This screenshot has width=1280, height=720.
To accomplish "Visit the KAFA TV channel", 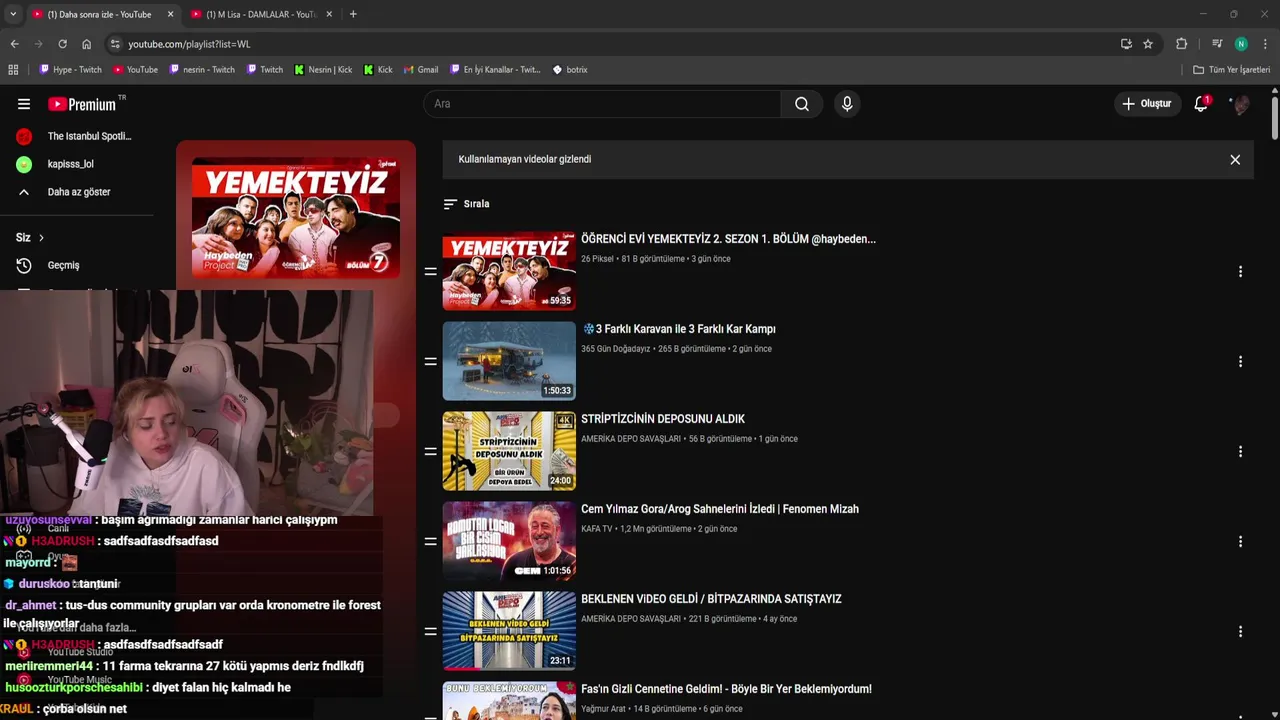I will (x=597, y=529).
